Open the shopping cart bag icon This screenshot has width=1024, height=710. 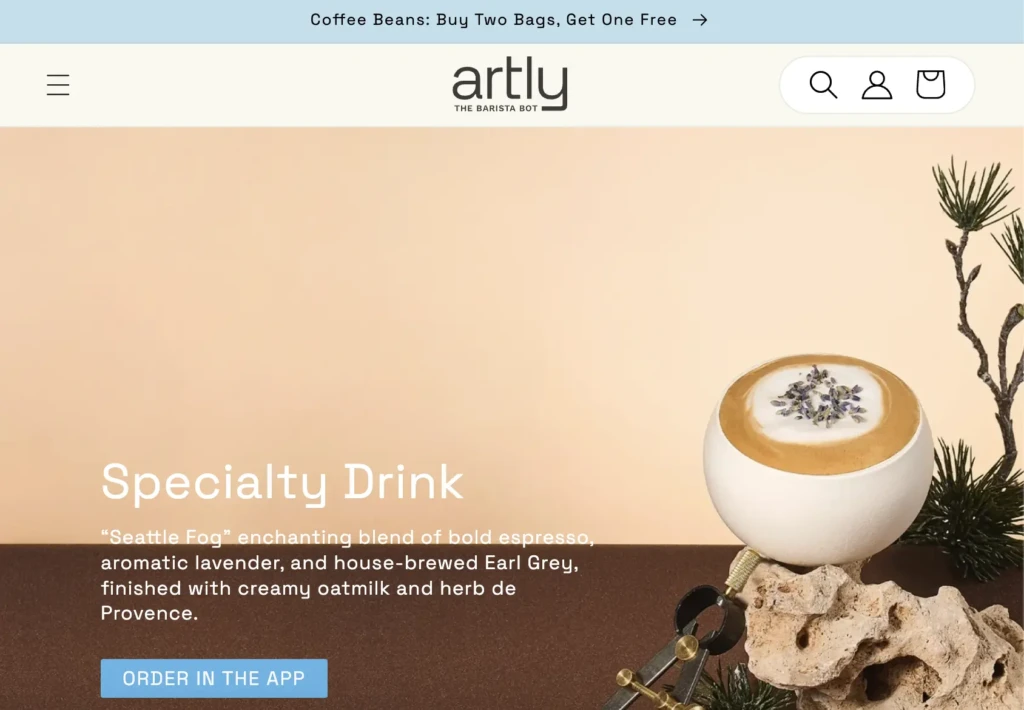931,84
